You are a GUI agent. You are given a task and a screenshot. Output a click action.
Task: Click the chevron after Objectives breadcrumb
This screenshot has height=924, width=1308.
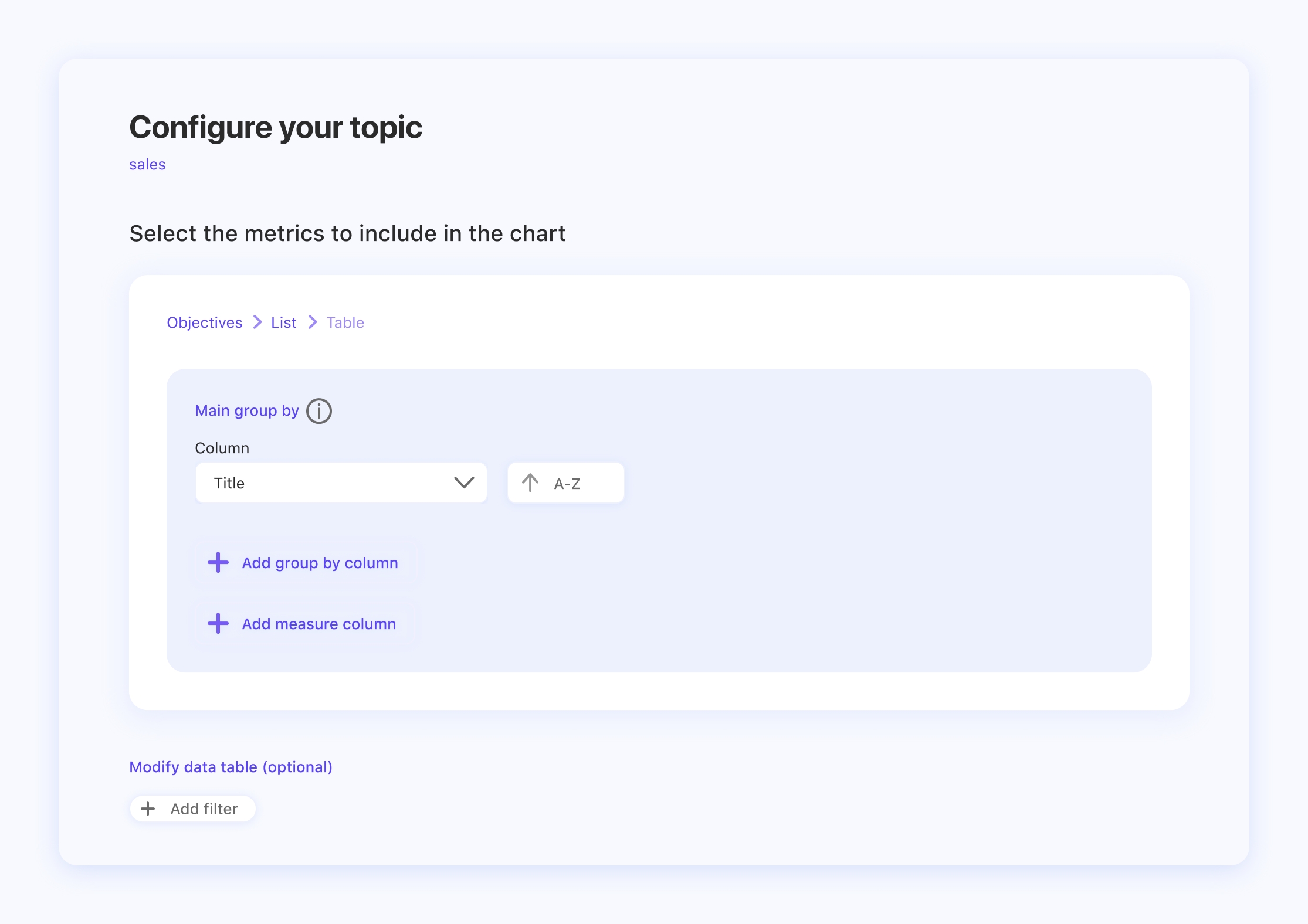257,322
